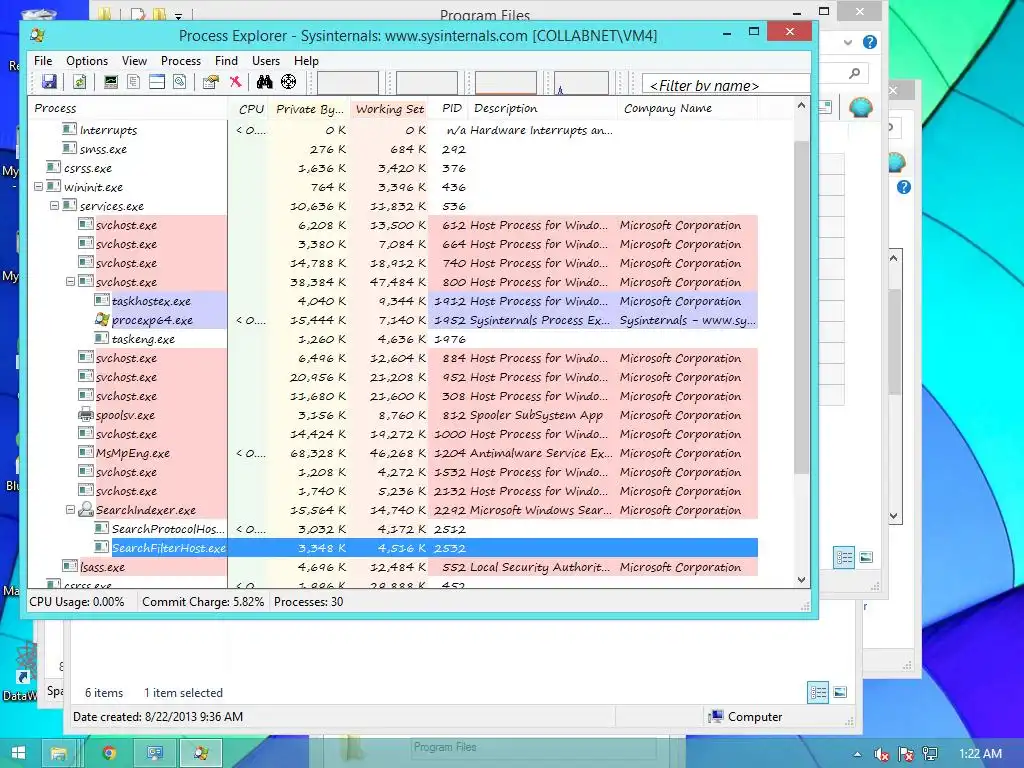The height and width of the screenshot is (768, 1024).
Task: Toggle the Show Process Tree toolbar icon
Action: (x=134, y=82)
